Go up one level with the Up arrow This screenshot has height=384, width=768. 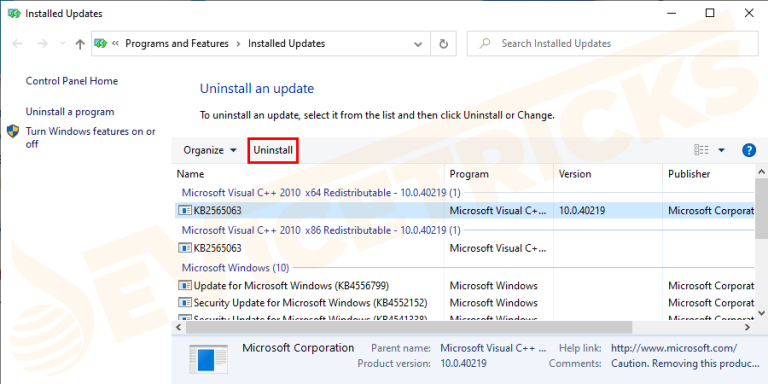click(x=80, y=44)
